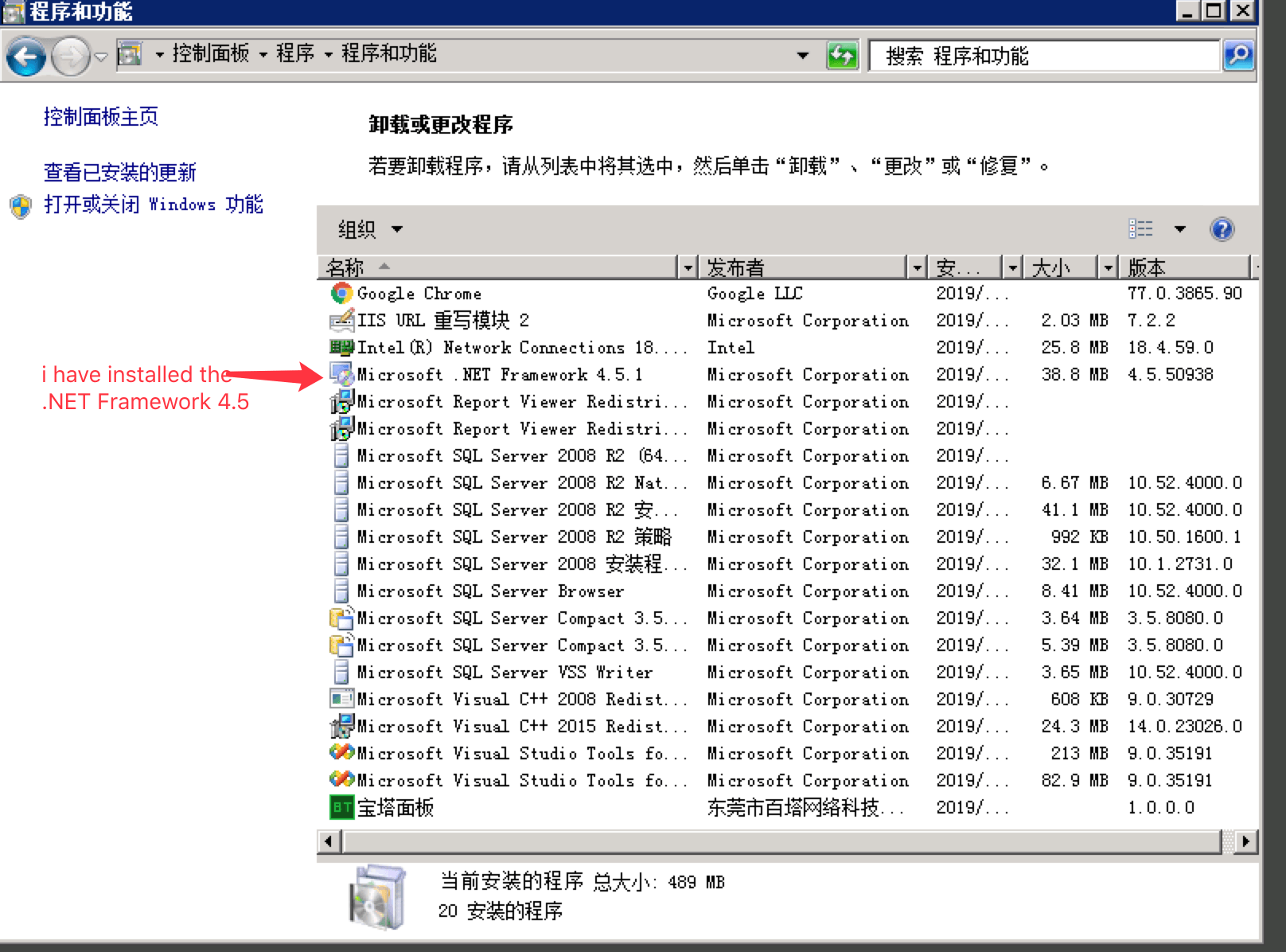Click the 程序 breadcrumb item
The width and height of the screenshot is (1286, 952).
pos(294,53)
